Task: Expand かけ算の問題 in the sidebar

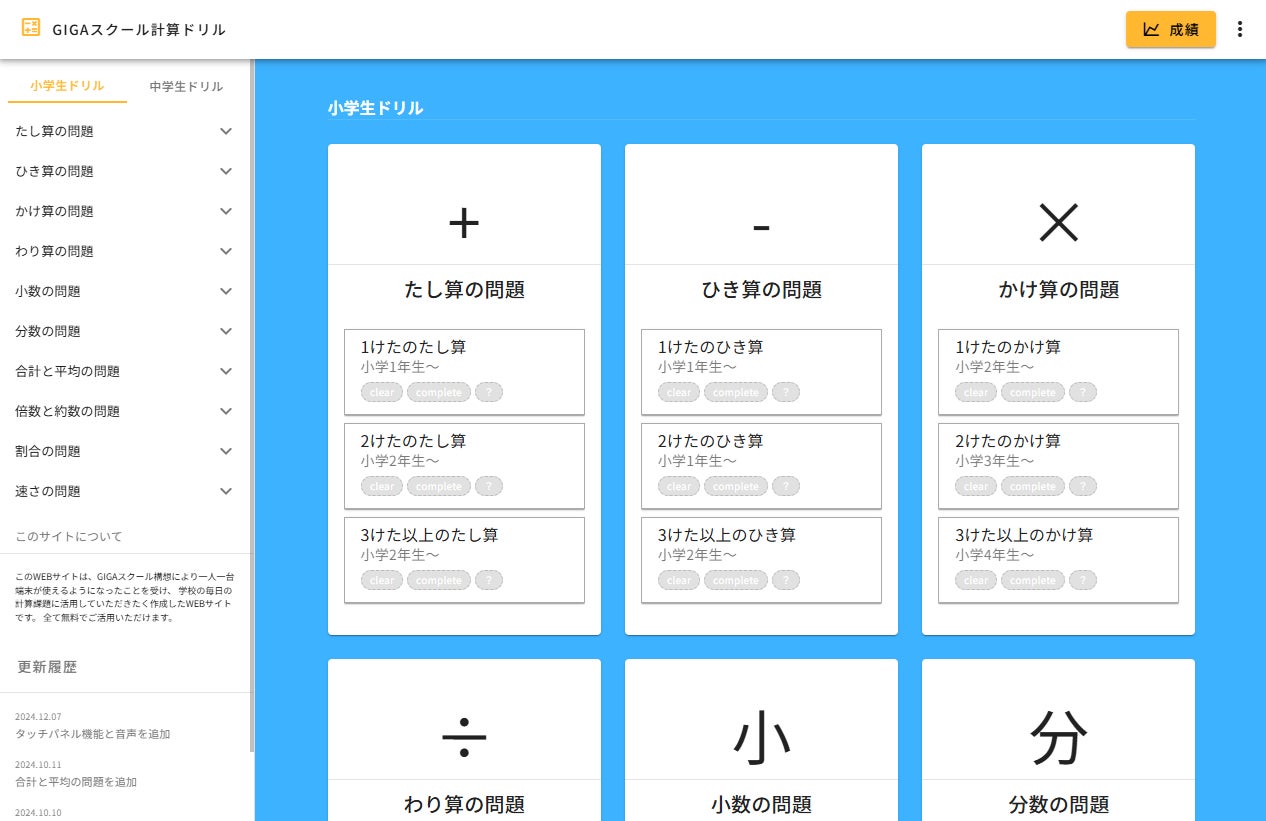Action: point(125,211)
